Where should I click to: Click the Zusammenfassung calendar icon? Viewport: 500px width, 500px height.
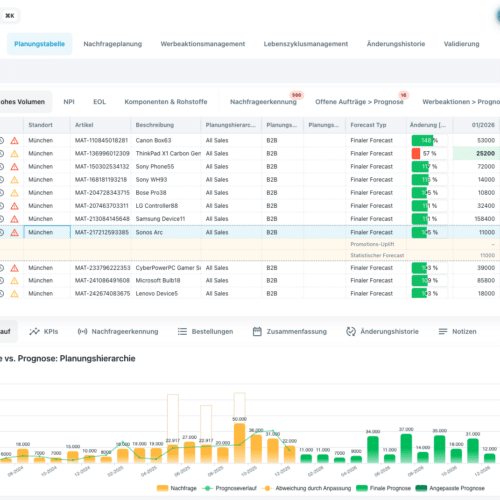257,331
